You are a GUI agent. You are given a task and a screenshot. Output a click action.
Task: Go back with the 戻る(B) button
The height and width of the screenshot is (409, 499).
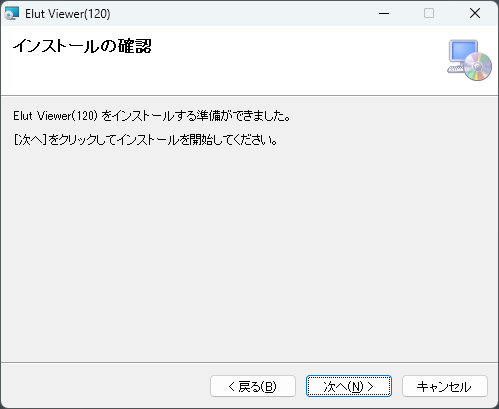pyautogui.click(x=253, y=386)
